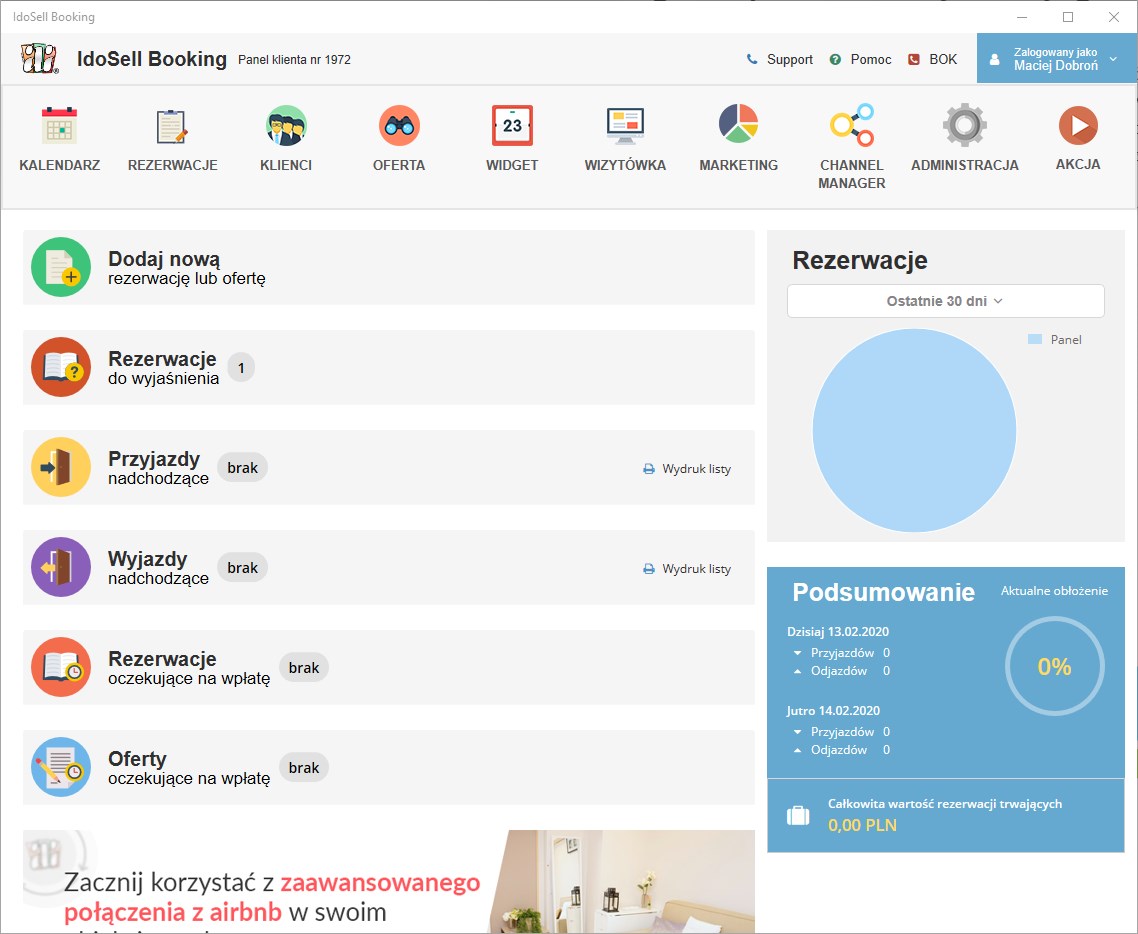Click Wydruk listy for Przyjazdy
This screenshot has width=1138, height=934.
pyautogui.click(x=697, y=469)
